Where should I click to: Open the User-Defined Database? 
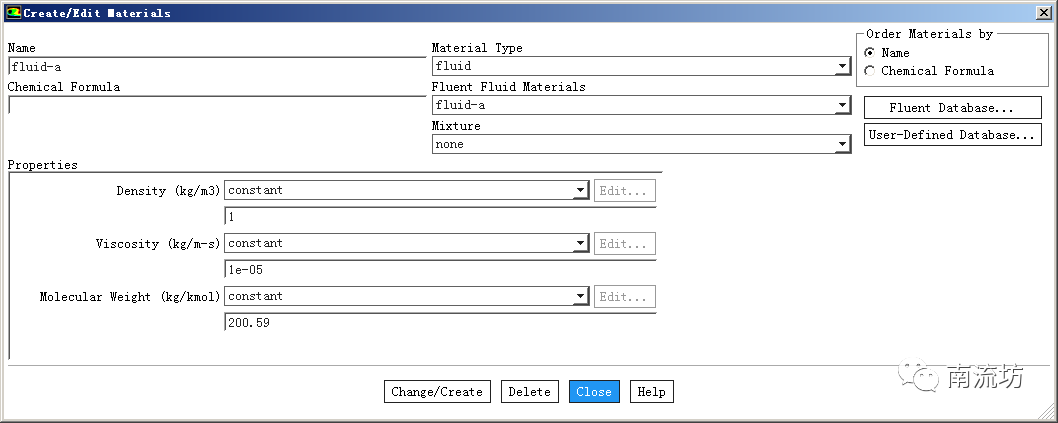[952, 135]
